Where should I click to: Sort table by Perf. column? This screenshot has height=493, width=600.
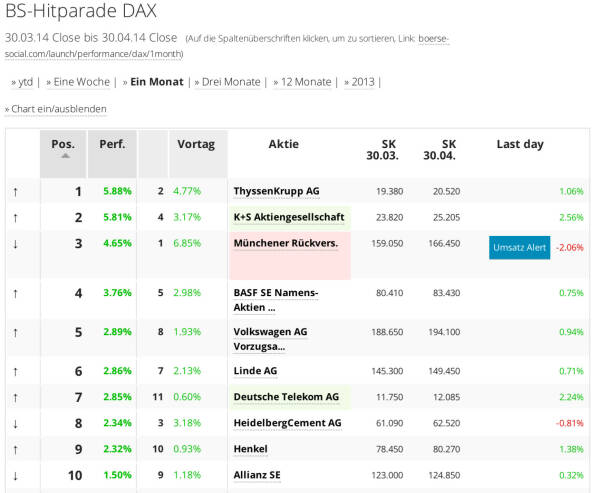click(112, 144)
